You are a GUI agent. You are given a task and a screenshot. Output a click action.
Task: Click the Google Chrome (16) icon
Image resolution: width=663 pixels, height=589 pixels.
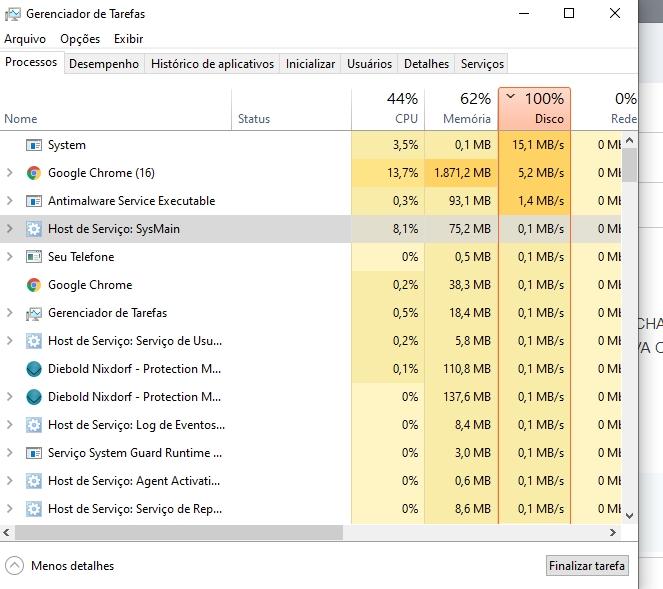coord(34,173)
